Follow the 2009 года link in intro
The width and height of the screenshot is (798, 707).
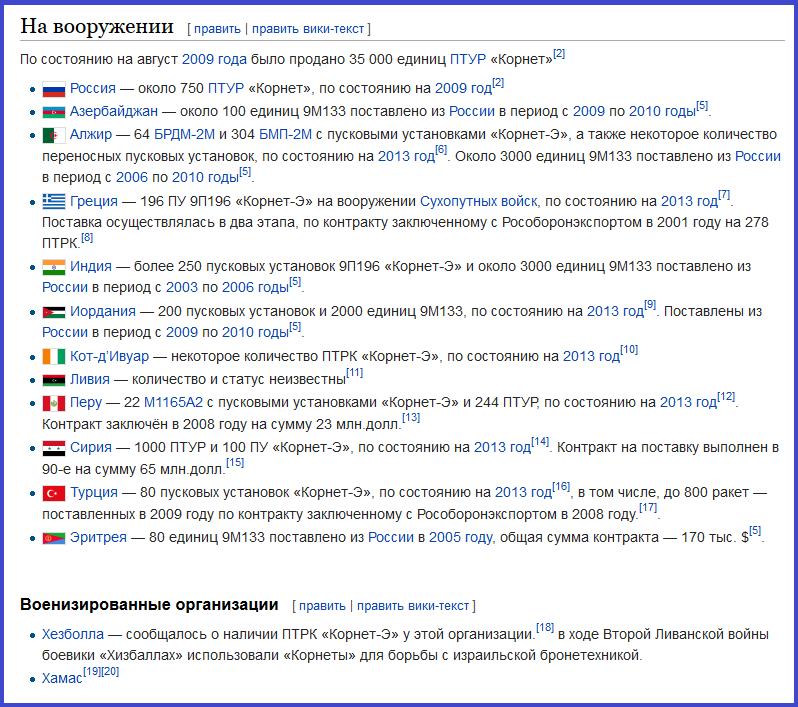tap(214, 59)
